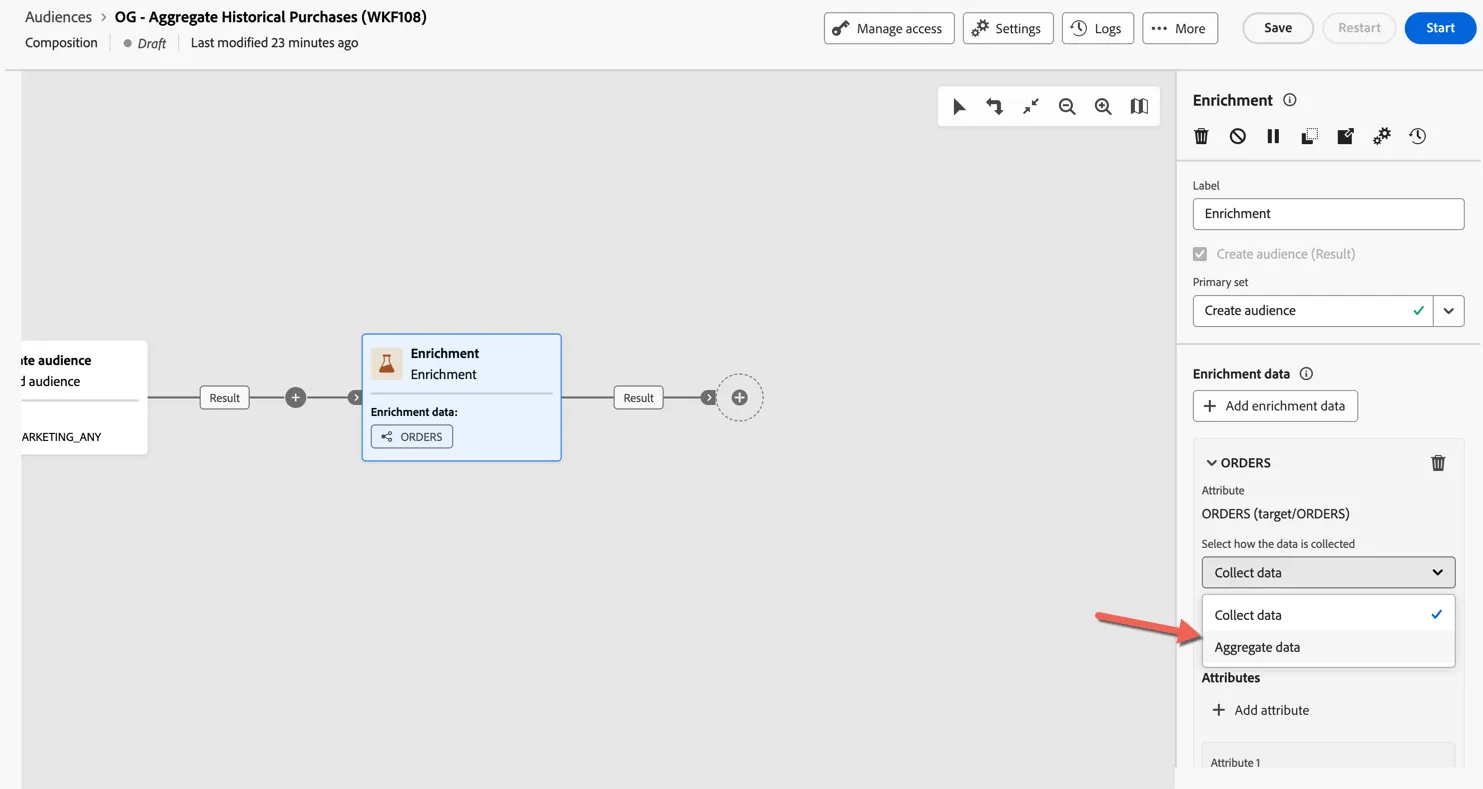Toggle Create audience (Result) checkbox
This screenshot has width=1483, height=789.
pos(1200,254)
